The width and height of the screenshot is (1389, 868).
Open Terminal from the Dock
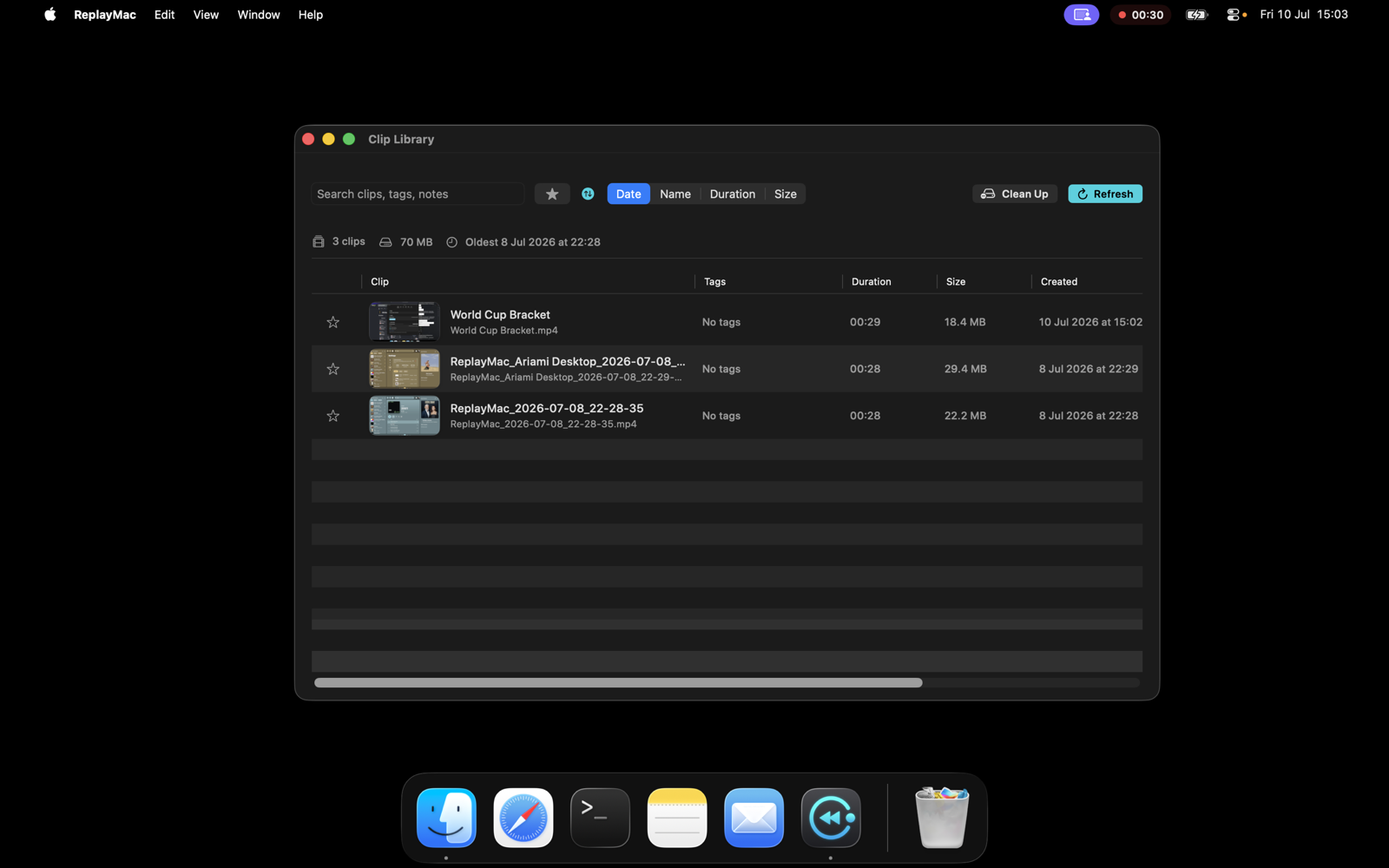click(x=600, y=818)
